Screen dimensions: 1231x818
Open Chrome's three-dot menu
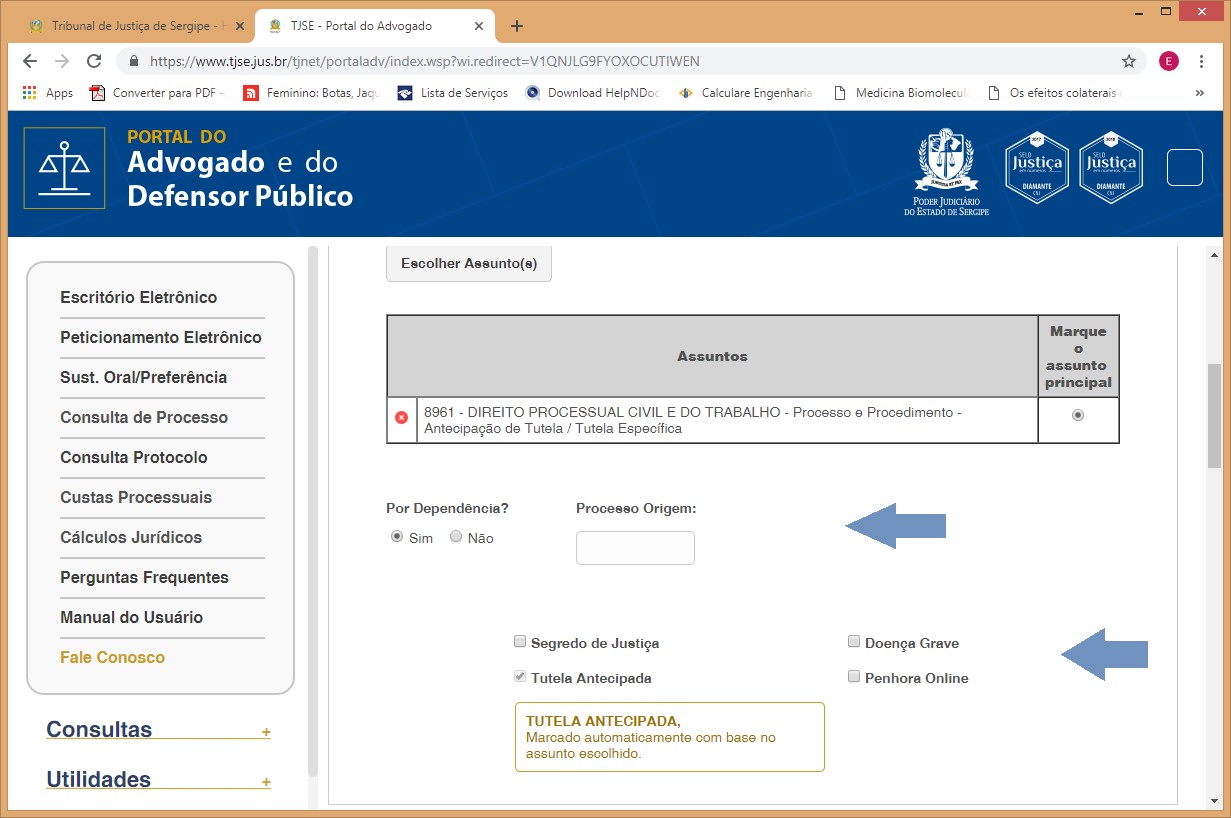1200,61
